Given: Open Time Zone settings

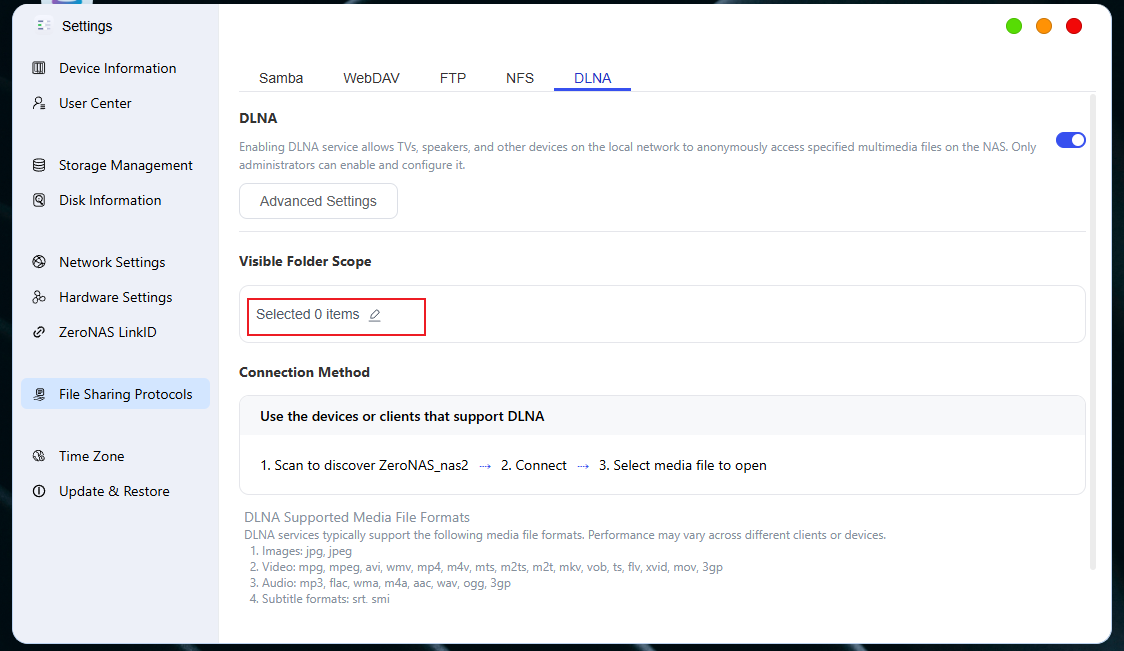Looking at the screenshot, I should tap(115, 456).
